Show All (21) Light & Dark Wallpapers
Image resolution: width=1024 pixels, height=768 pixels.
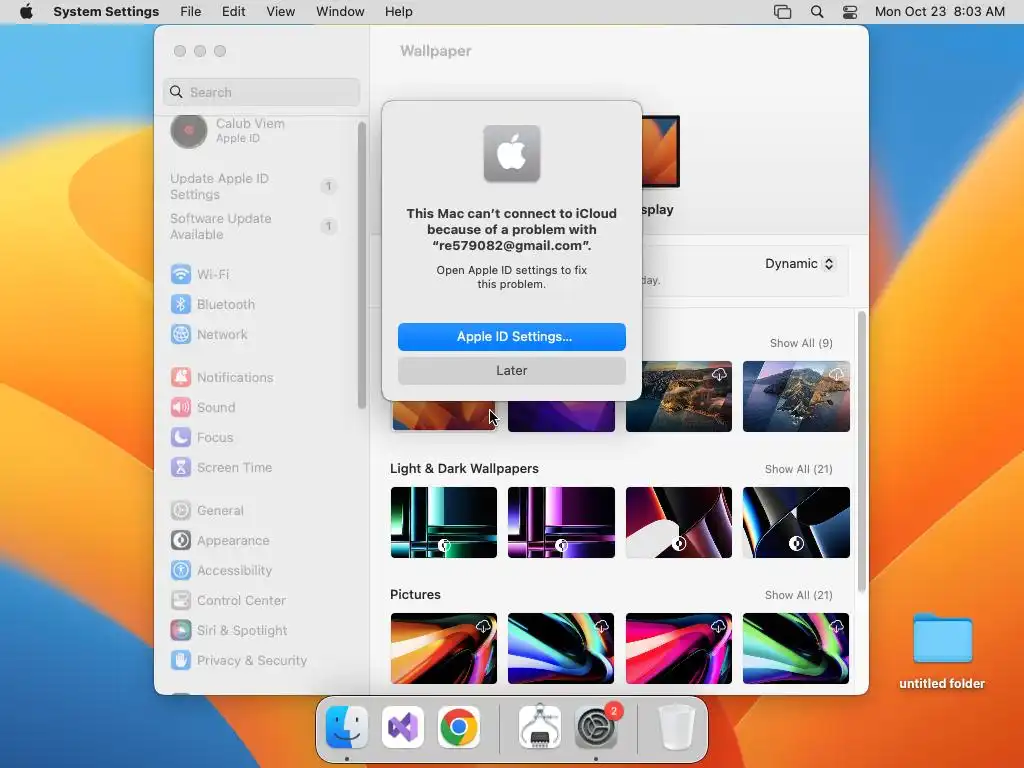click(x=798, y=470)
